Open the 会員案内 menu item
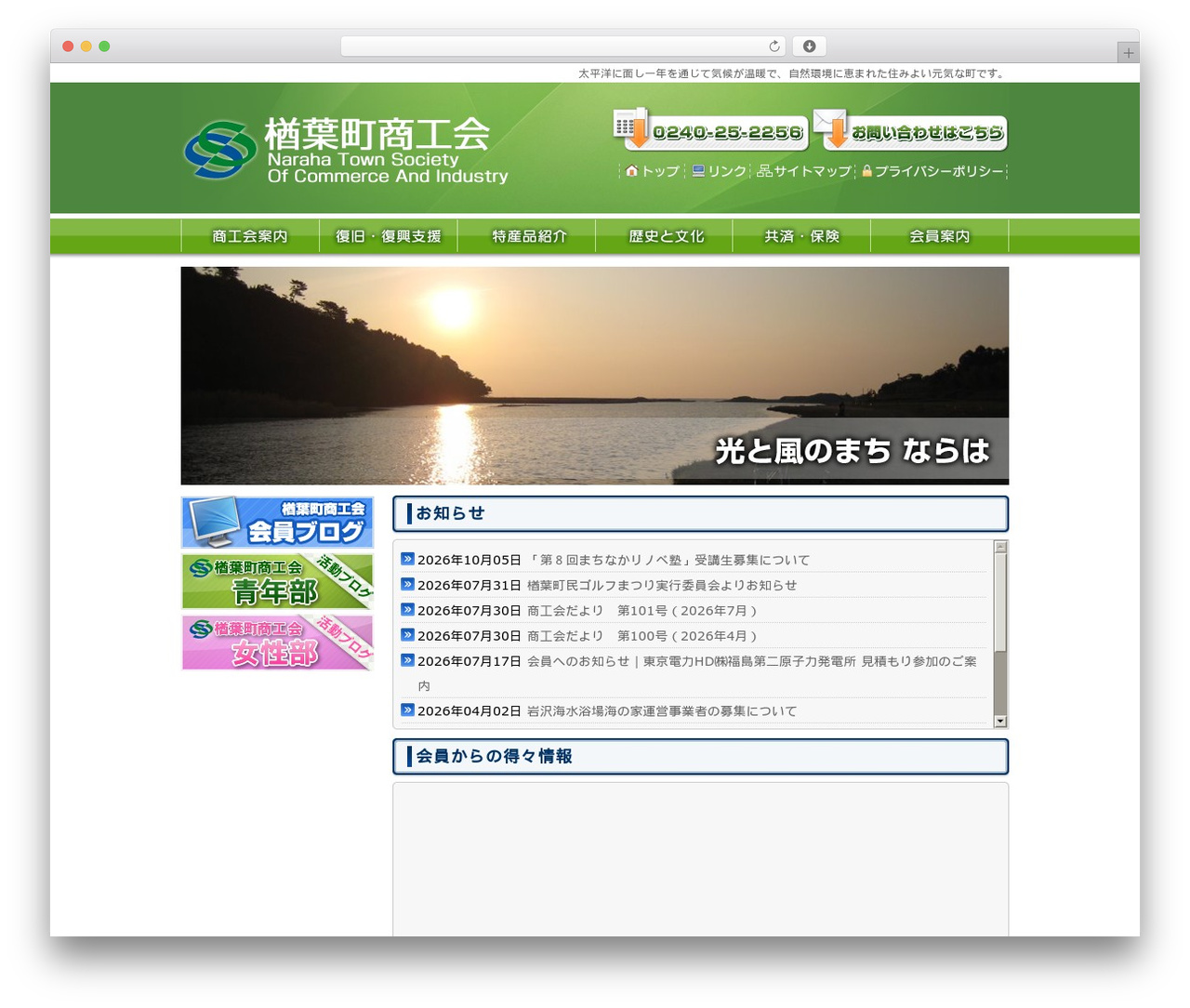The image size is (1190, 1008). [x=940, y=236]
